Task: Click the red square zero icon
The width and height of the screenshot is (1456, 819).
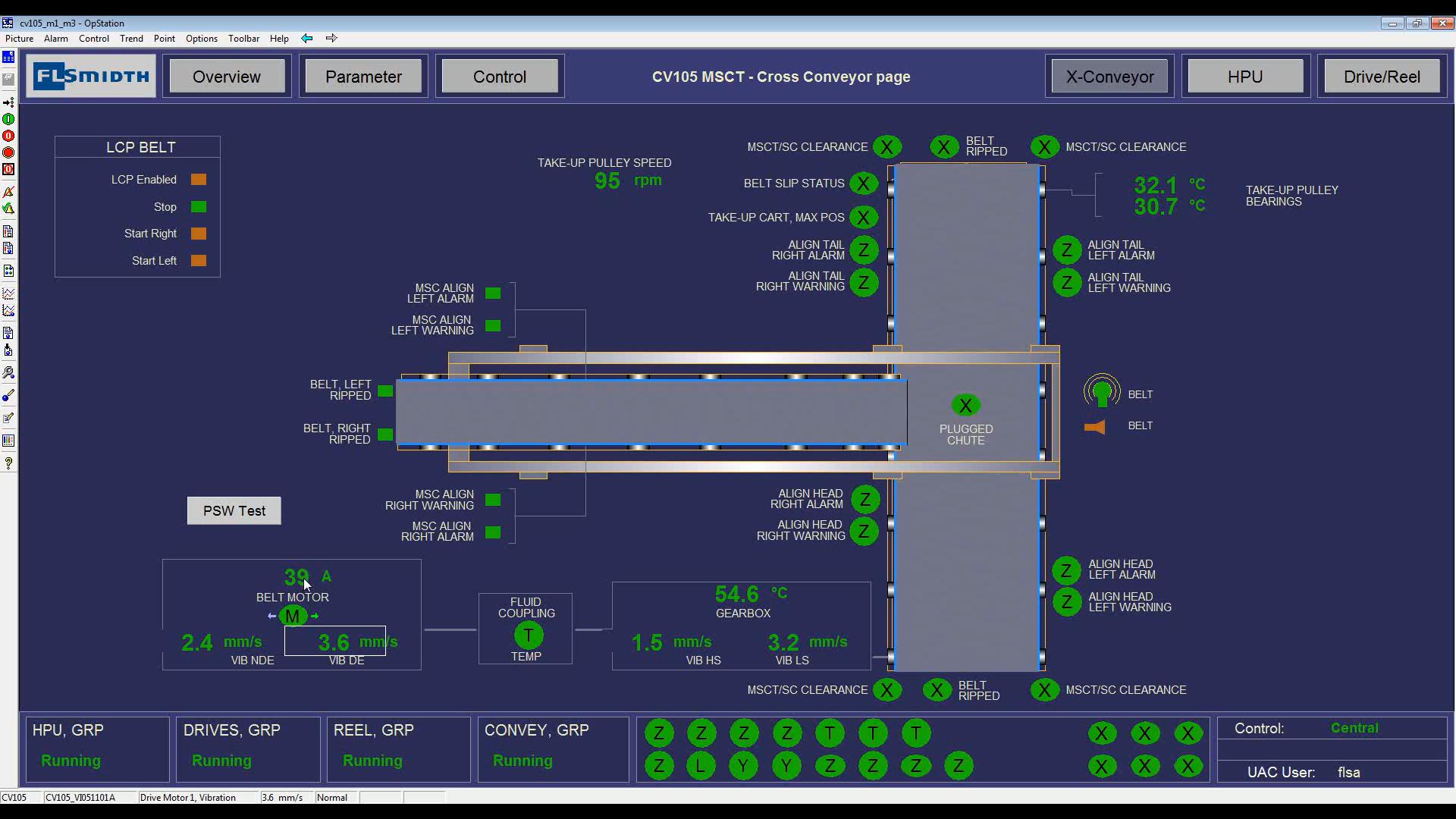Action: click(8, 169)
